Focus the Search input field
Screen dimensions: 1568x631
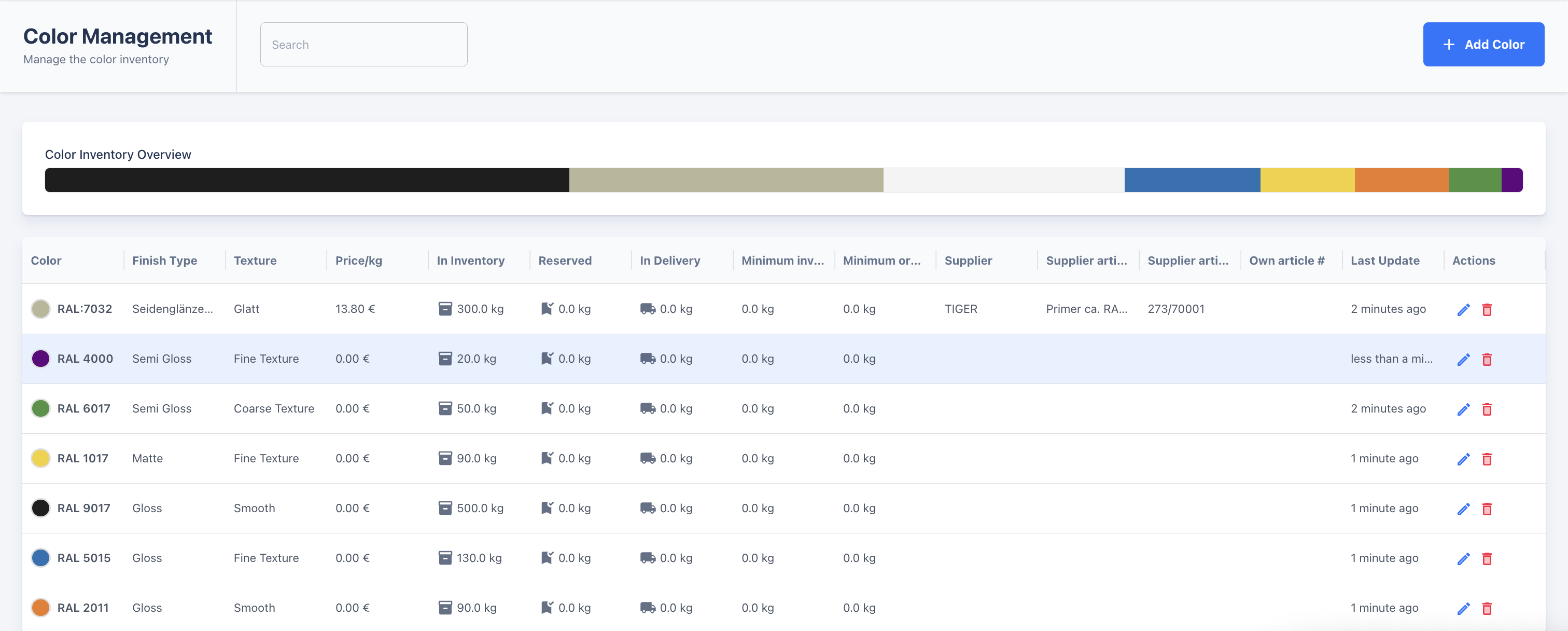[x=363, y=45]
